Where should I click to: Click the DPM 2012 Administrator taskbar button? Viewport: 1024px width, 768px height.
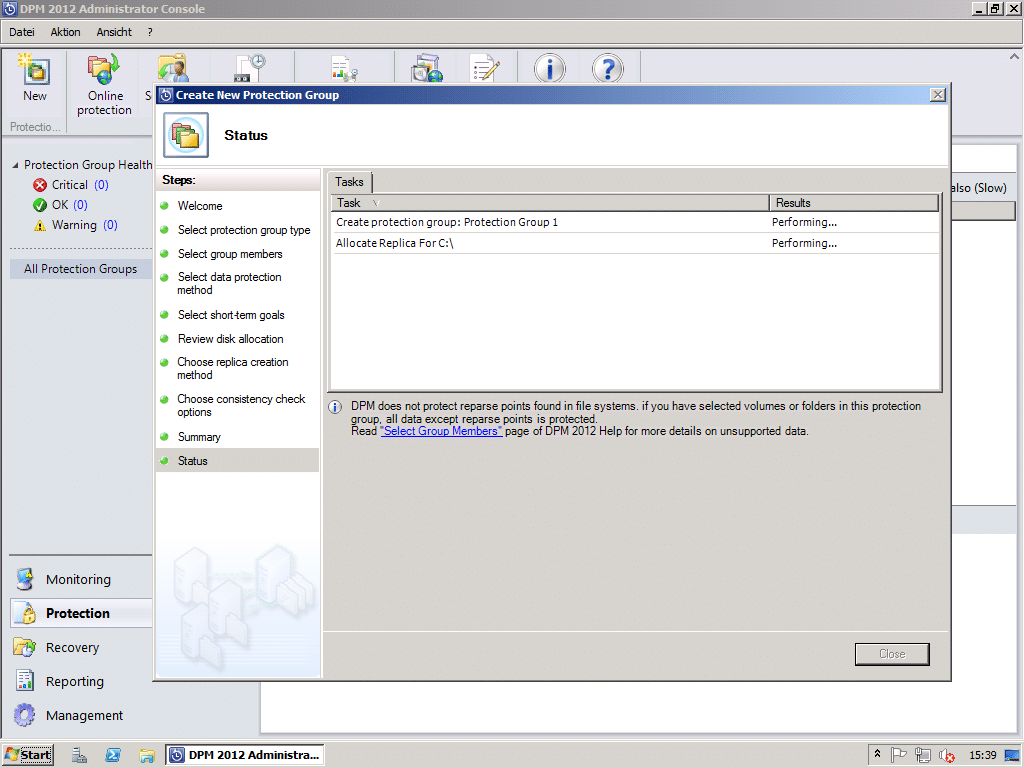pos(245,755)
